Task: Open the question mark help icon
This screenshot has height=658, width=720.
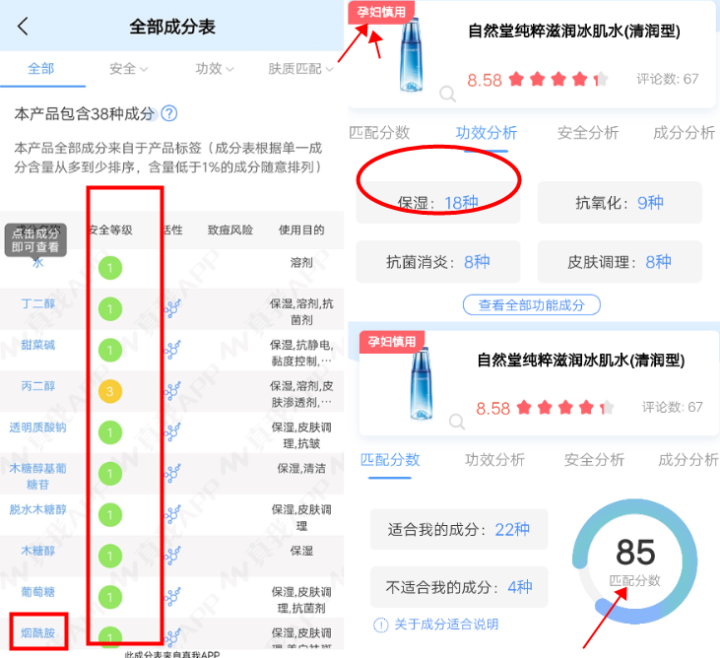Action: (x=169, y=113)
